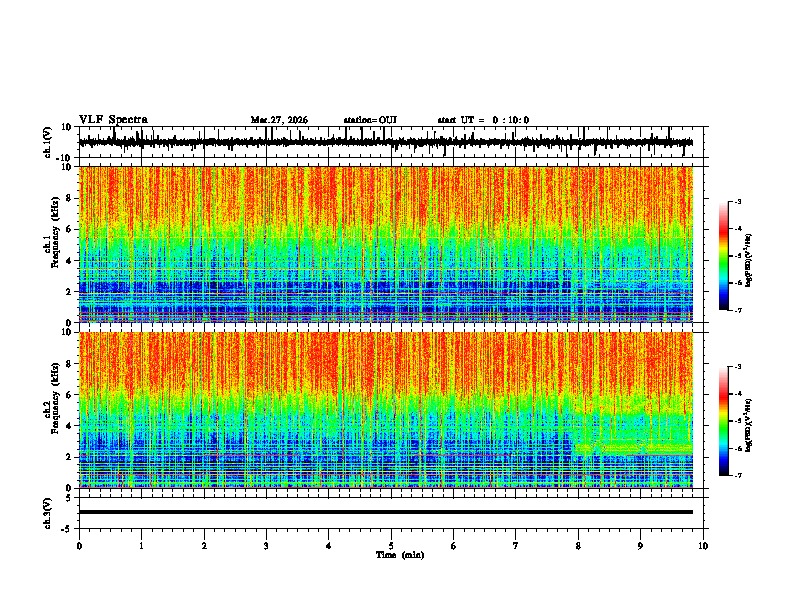The height and width of the screenshot is (612, 792).
Task: Click the log(PSD) label beside ch.1 color bar
Action: pos(749,260)
